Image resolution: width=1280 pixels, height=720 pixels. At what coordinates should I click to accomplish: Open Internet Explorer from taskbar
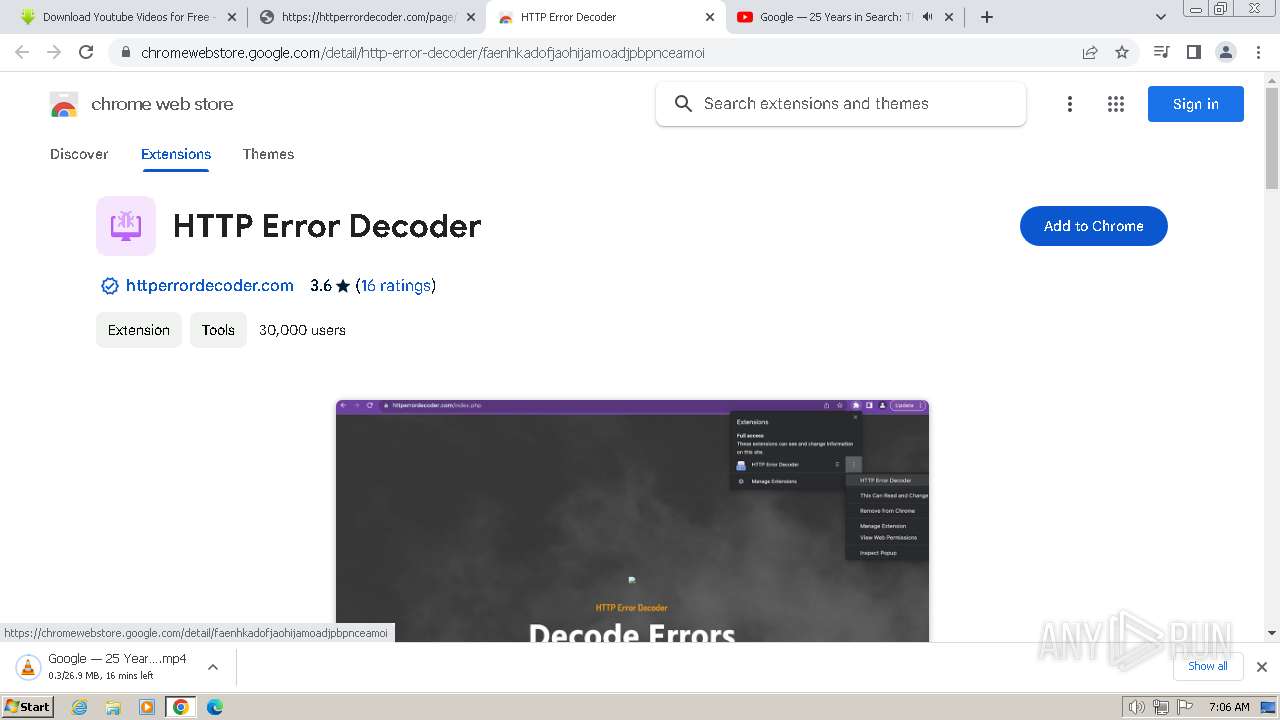[x=80, y=707]
